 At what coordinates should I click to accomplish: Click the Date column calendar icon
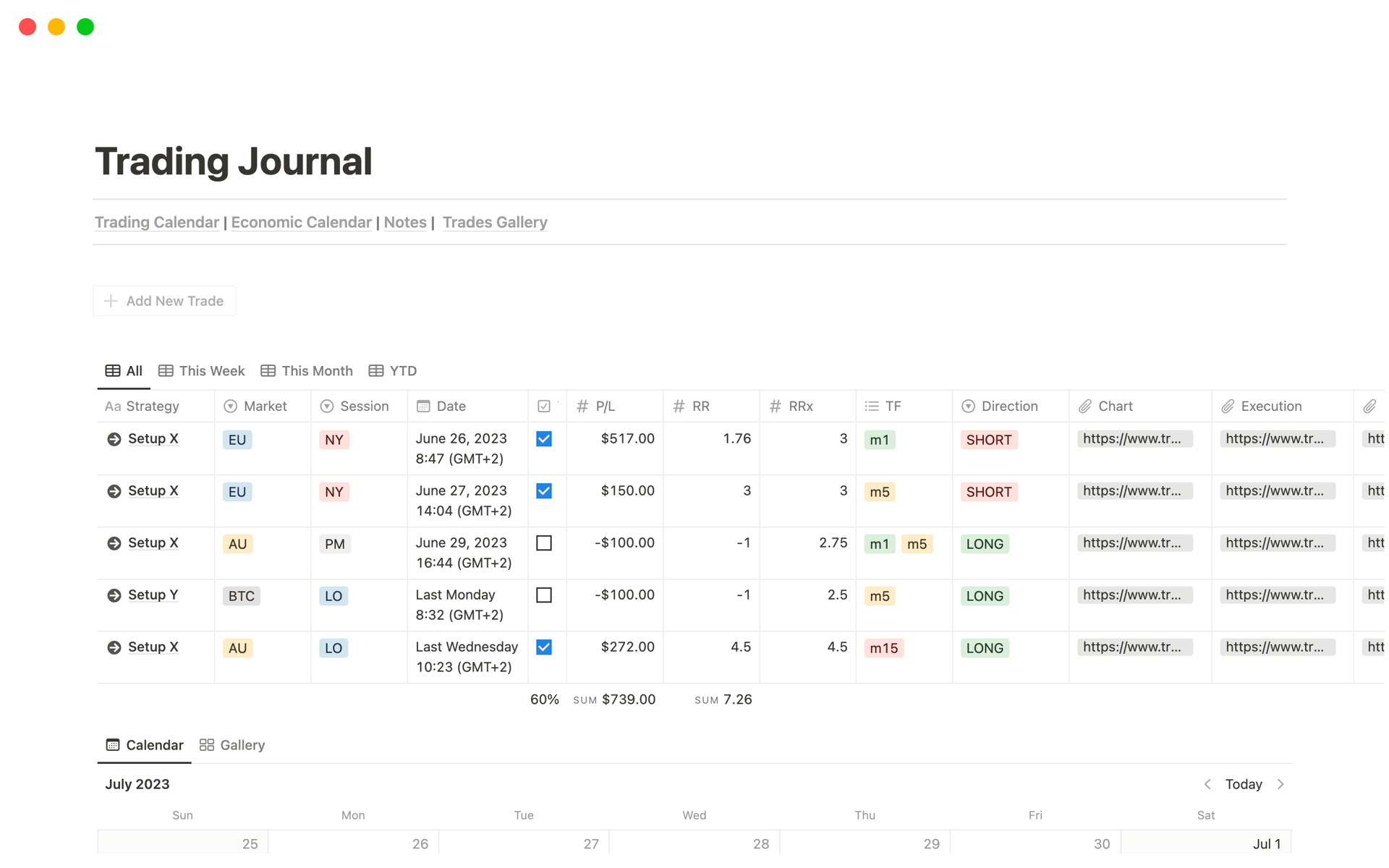(x=423, y=407)
